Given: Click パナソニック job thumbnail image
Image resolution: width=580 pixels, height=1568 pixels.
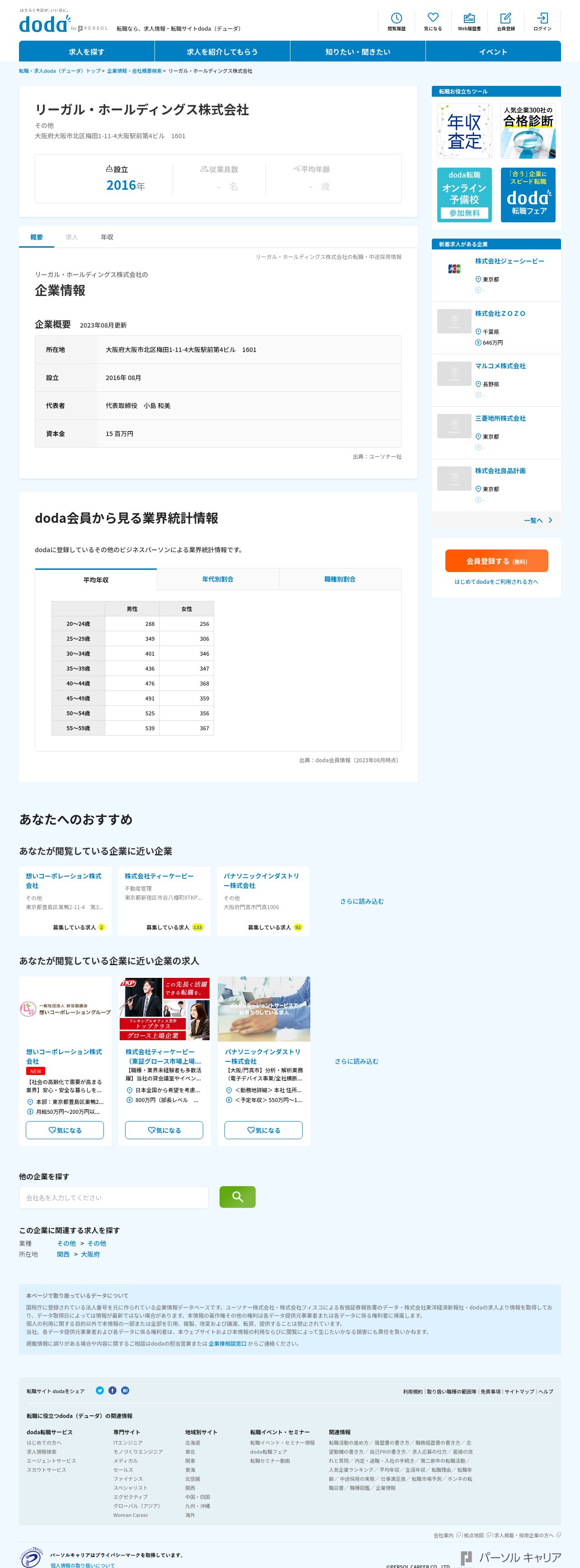Looking at the screenshot, I should (263, 1009).
